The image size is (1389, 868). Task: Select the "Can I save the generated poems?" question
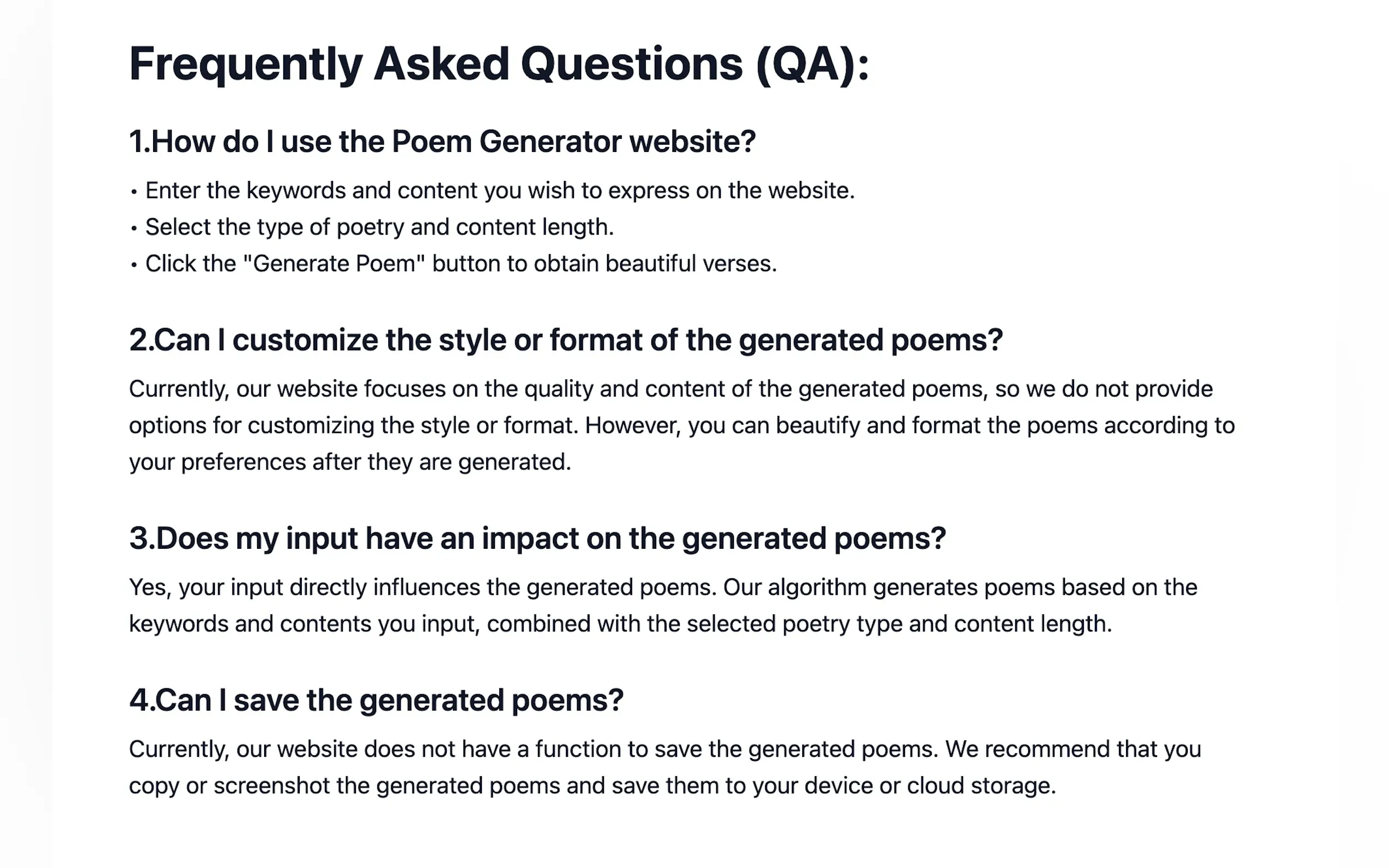[376, 700]
